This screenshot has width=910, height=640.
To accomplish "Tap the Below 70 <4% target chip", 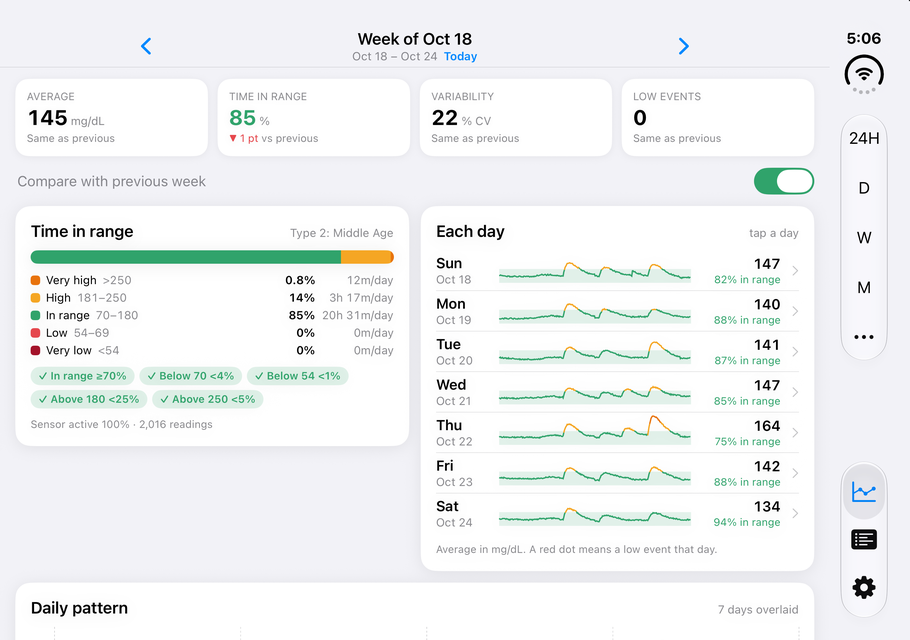I will coord(191,376).
